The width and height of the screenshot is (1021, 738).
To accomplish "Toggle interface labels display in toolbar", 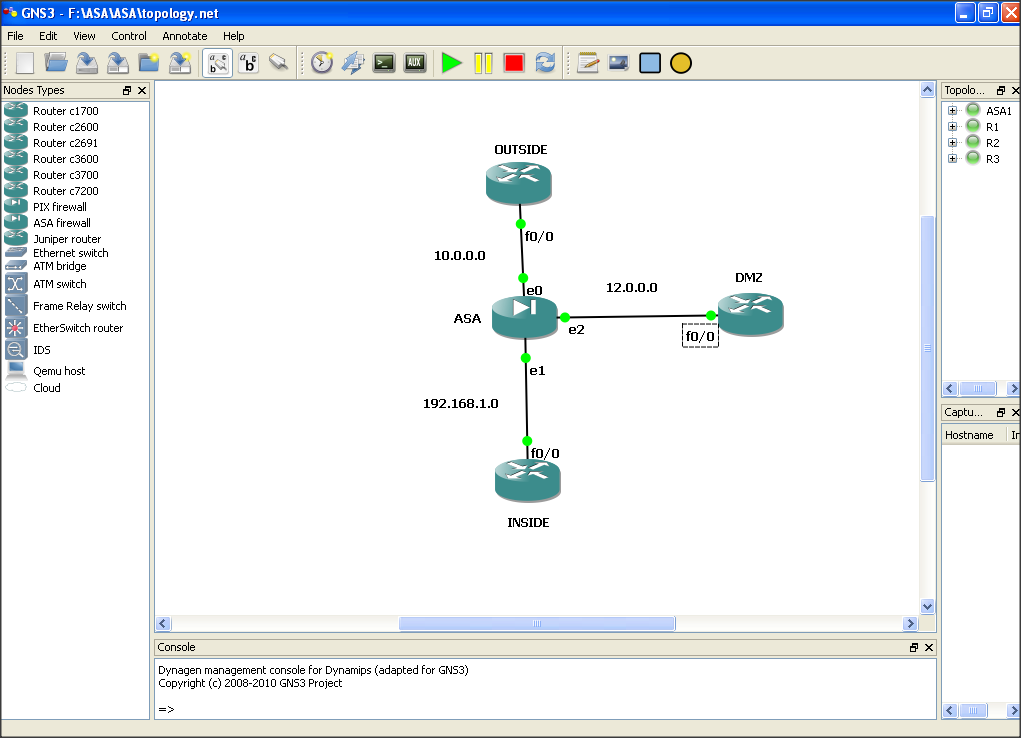I will point(217,62).
